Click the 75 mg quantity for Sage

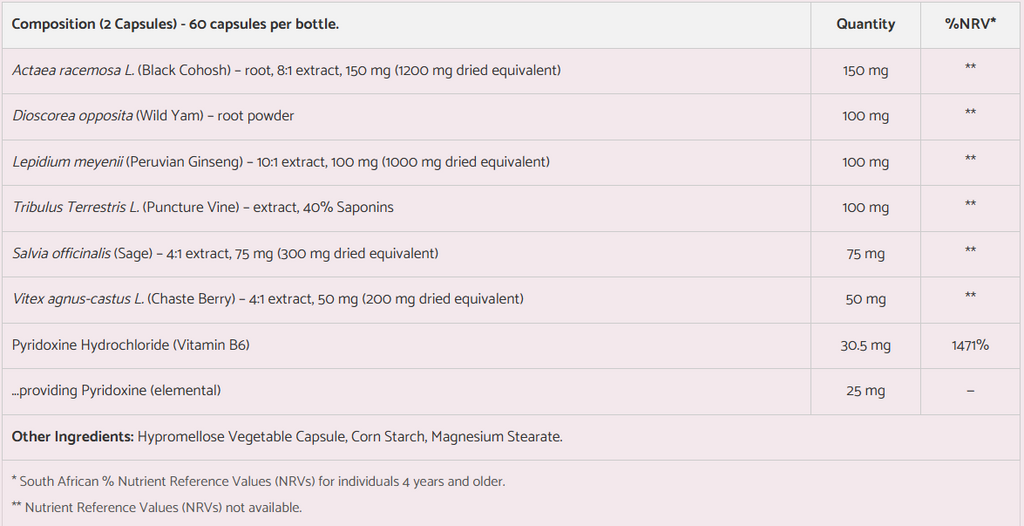pyautogui.click(x=865, y=254)
